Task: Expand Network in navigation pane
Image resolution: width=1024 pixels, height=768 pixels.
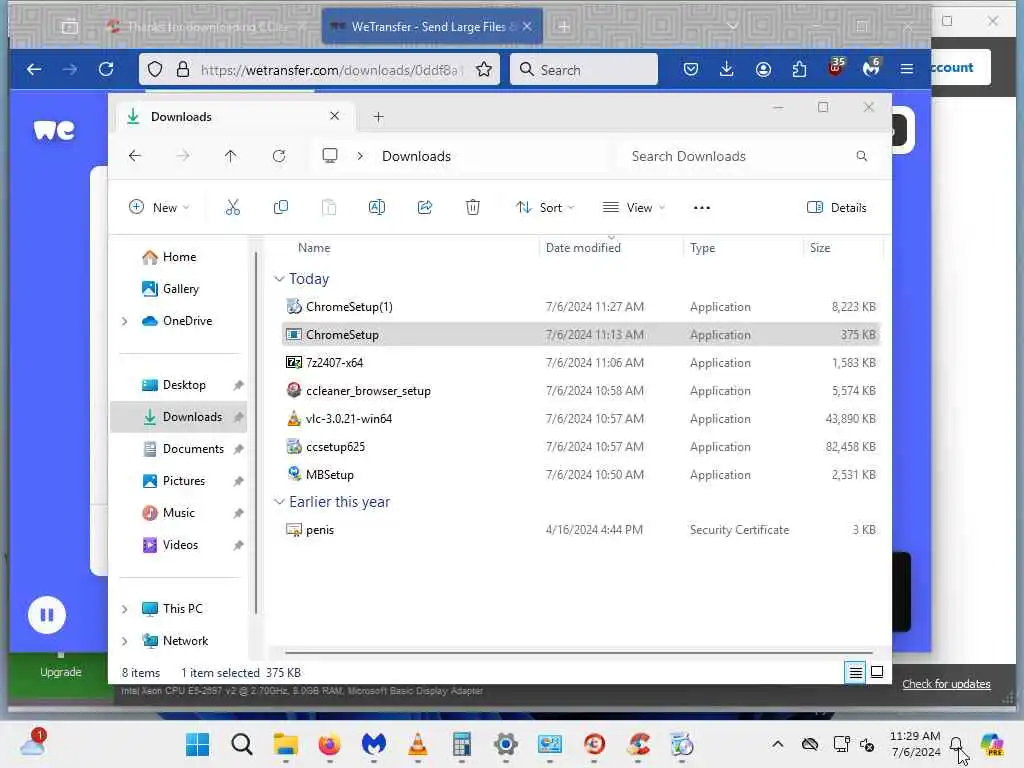Action: [125, 641]
